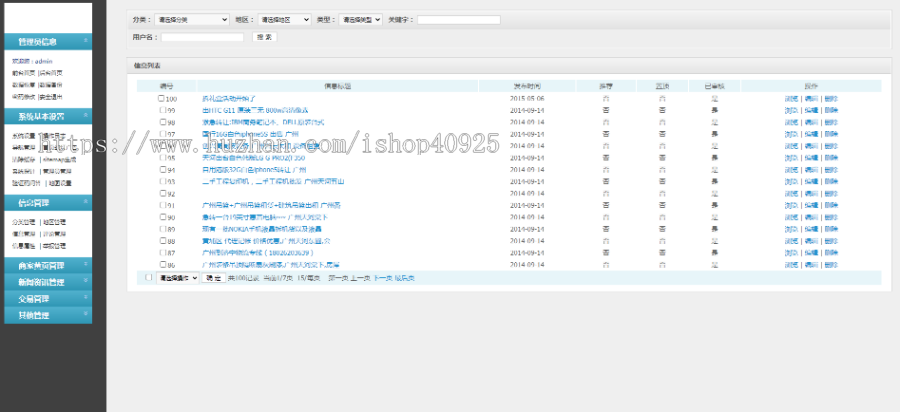Expand the 商家黄页管理 sidebar section
Viewport: 900px width, 412px height.
tap(48, 265)
